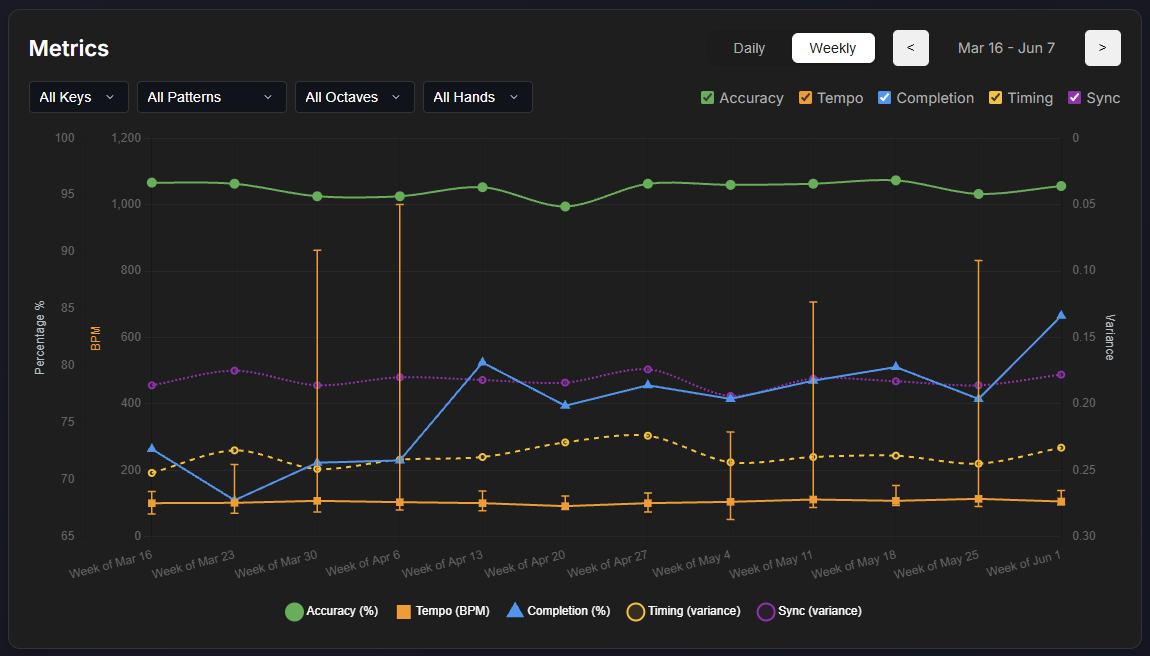The width and height of the screenshot is (1150, 656).
Task: Toggle the Sync checkbox off
Action: pos(1074,98)
